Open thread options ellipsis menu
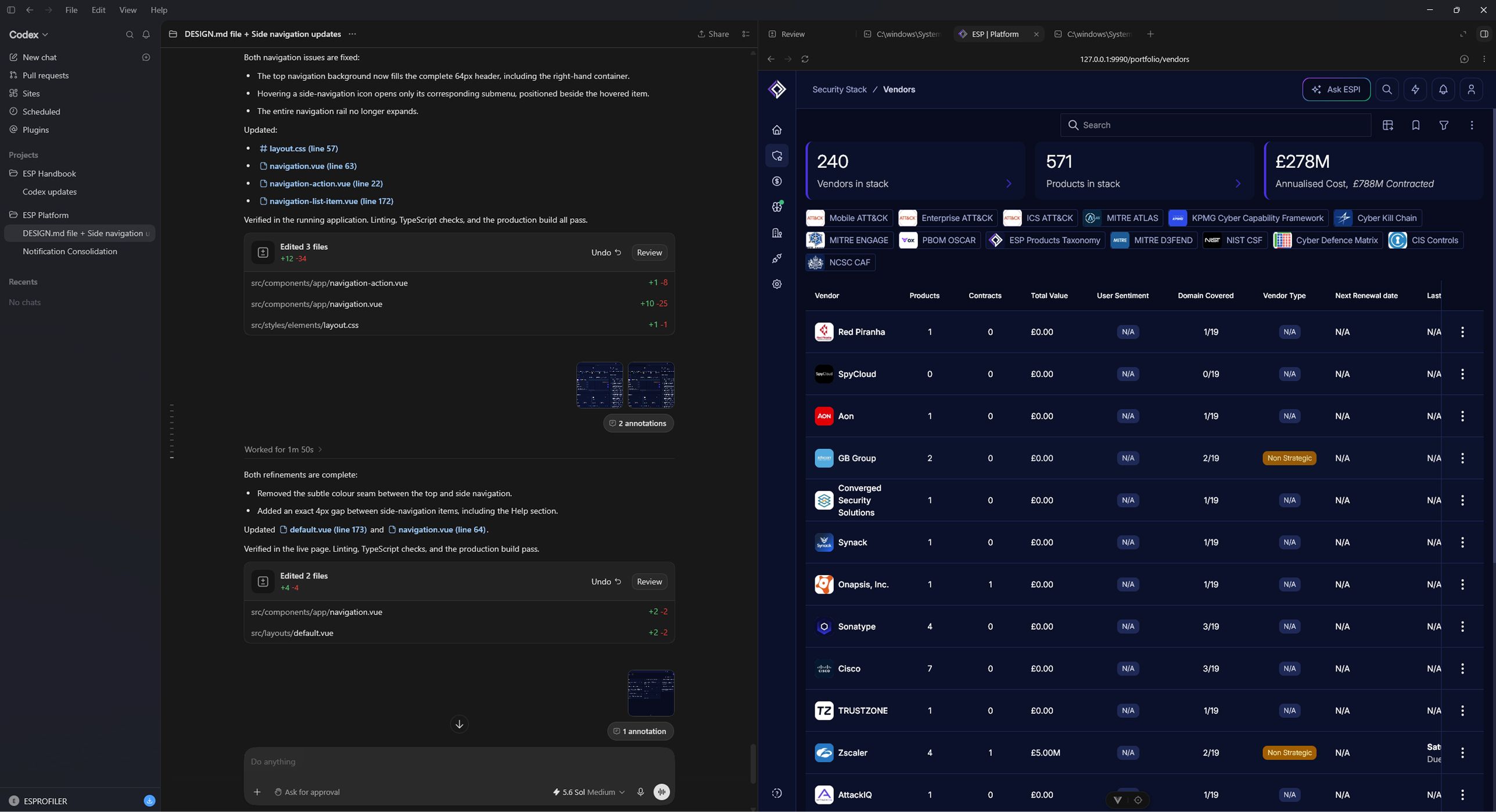Viewport: 1496px width, 812px height. 352,34
